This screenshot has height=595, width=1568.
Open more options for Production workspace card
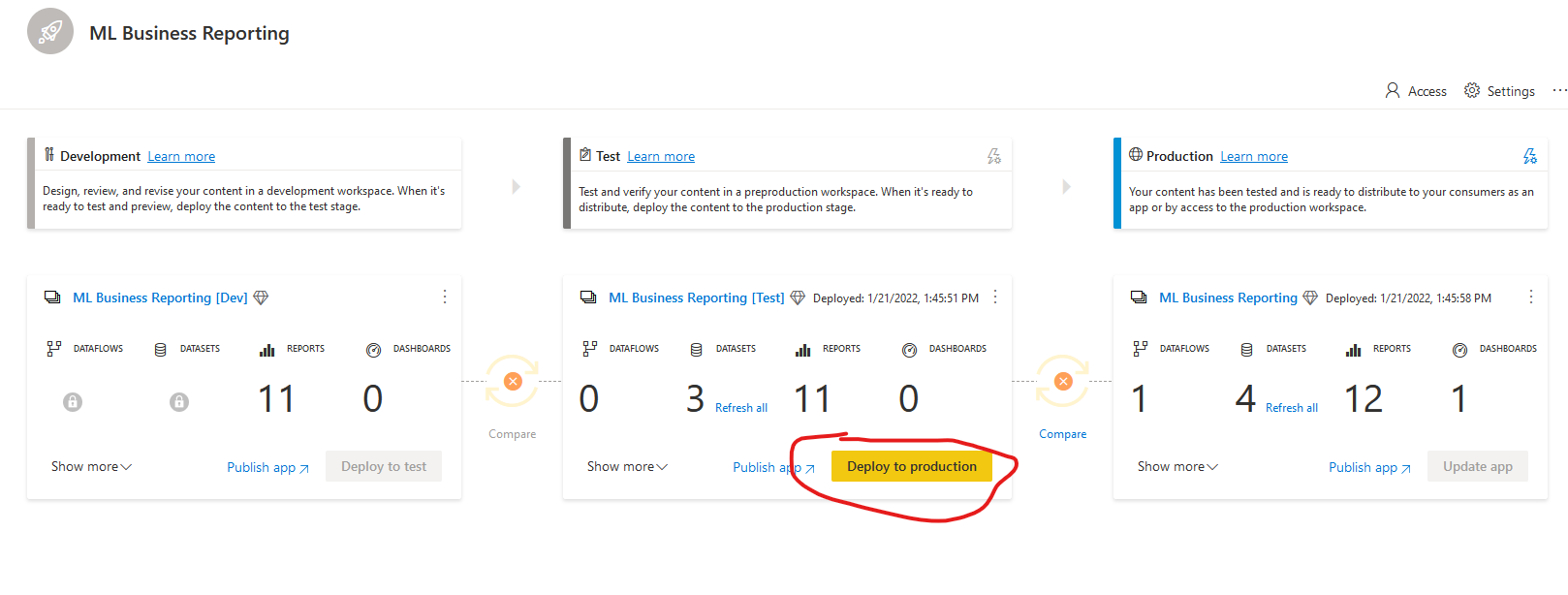click(x=1531, y=297)
